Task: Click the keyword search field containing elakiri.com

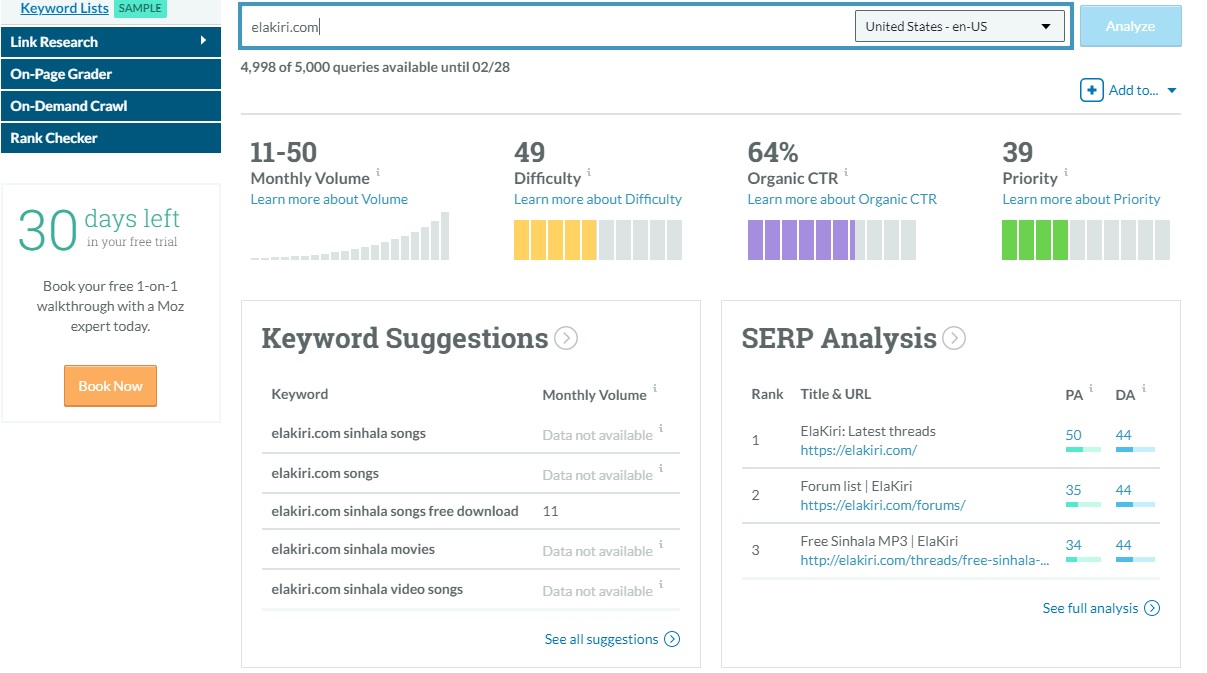Action: [x=546, y=27]
